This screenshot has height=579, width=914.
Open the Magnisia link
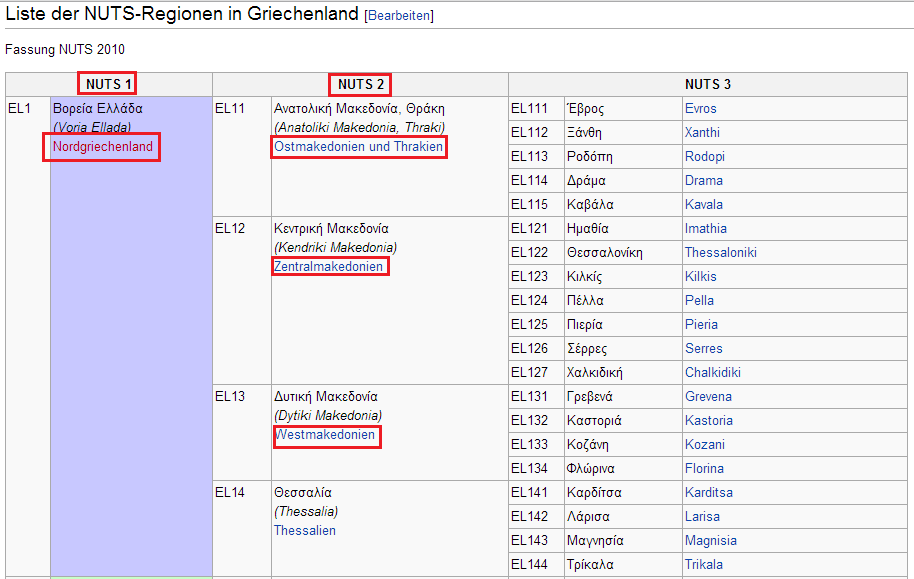(x=711, y=541)
